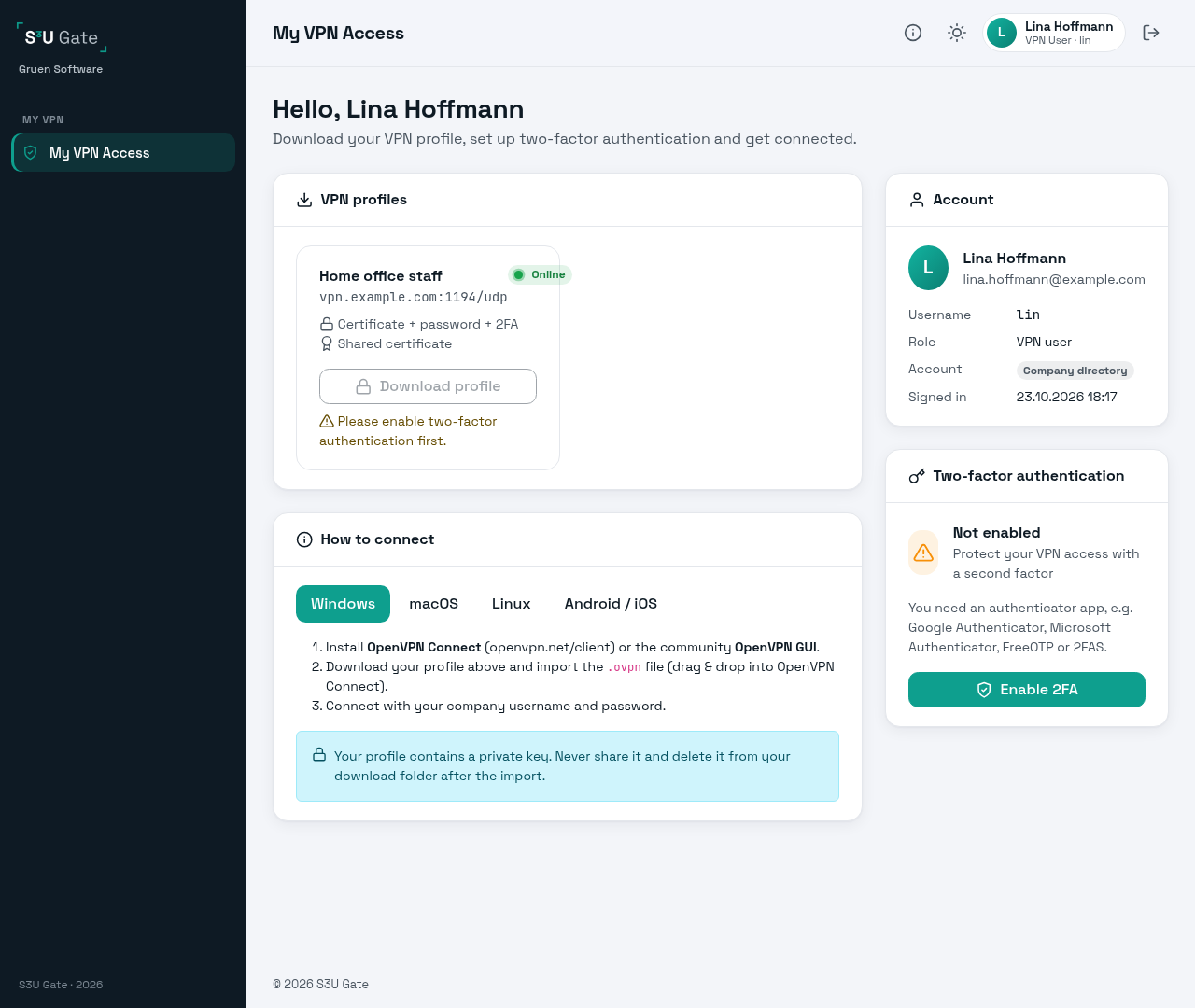
Task: Click the info icon in top bar
Action: [x=913, y=33]
